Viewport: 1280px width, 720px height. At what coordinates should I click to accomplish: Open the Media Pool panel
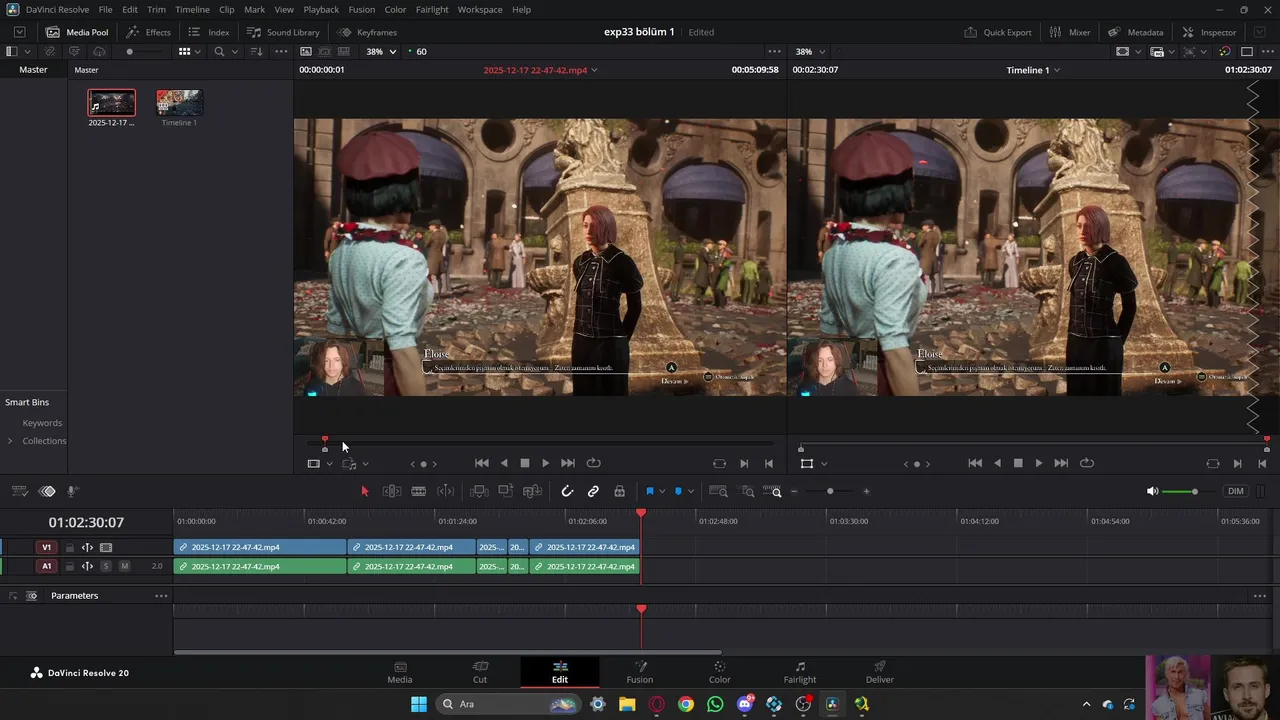pos(77,32)
